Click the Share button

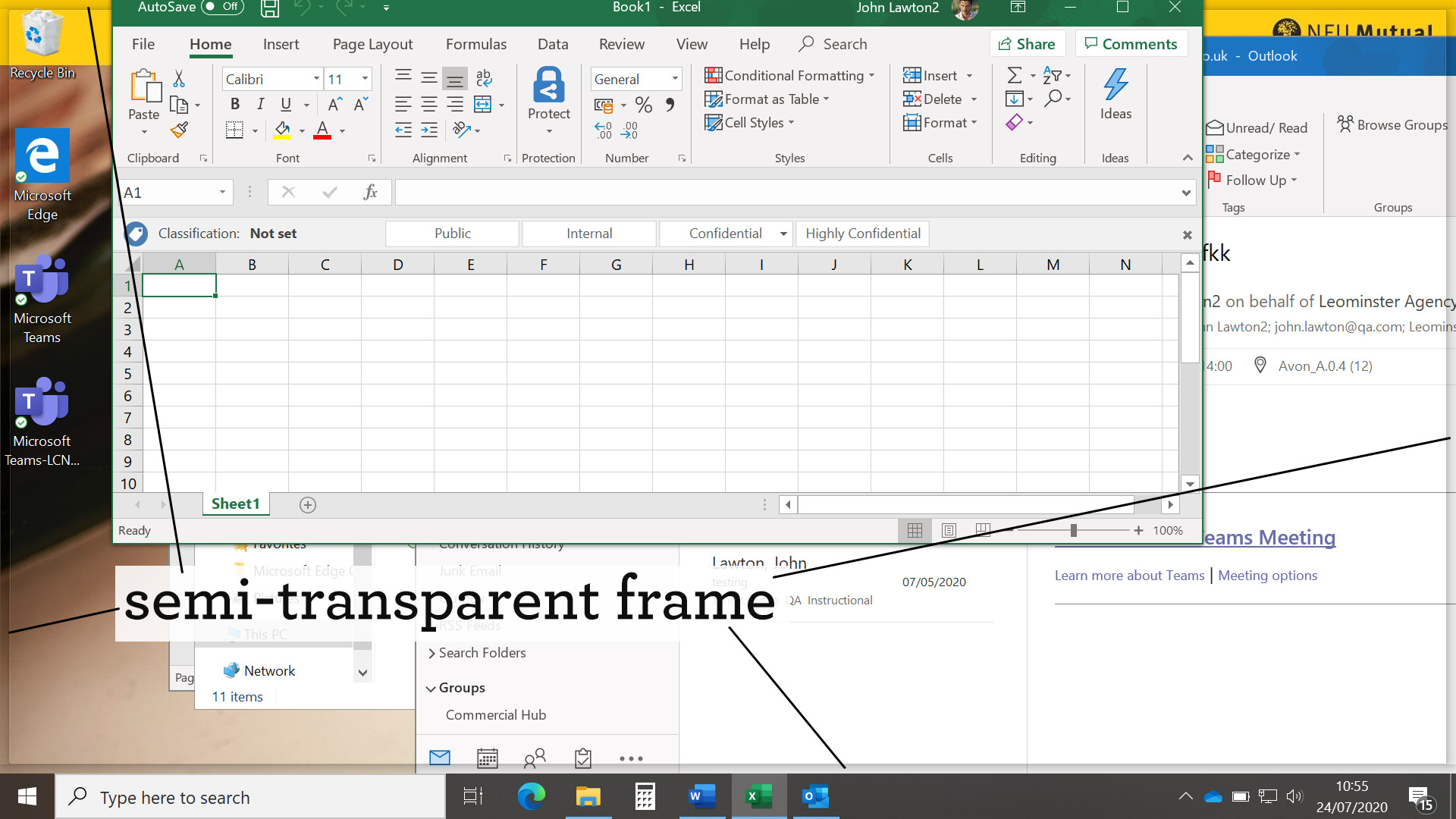pyautogui.click(x=1027, y=44)
